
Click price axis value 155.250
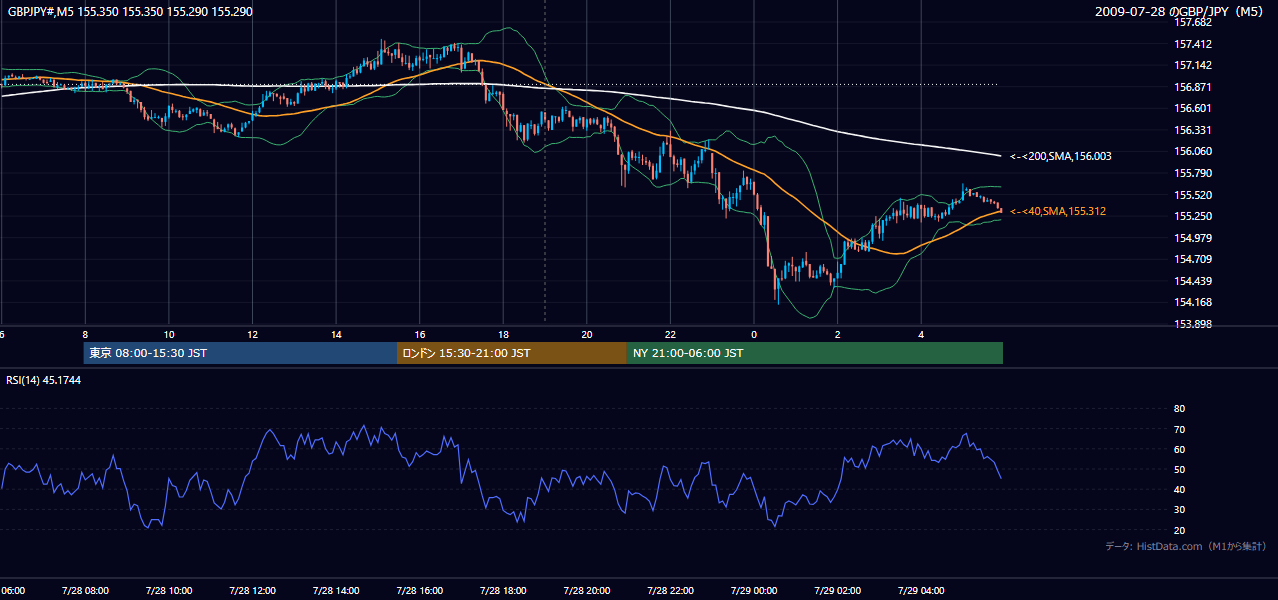[x=1194, y=216]
